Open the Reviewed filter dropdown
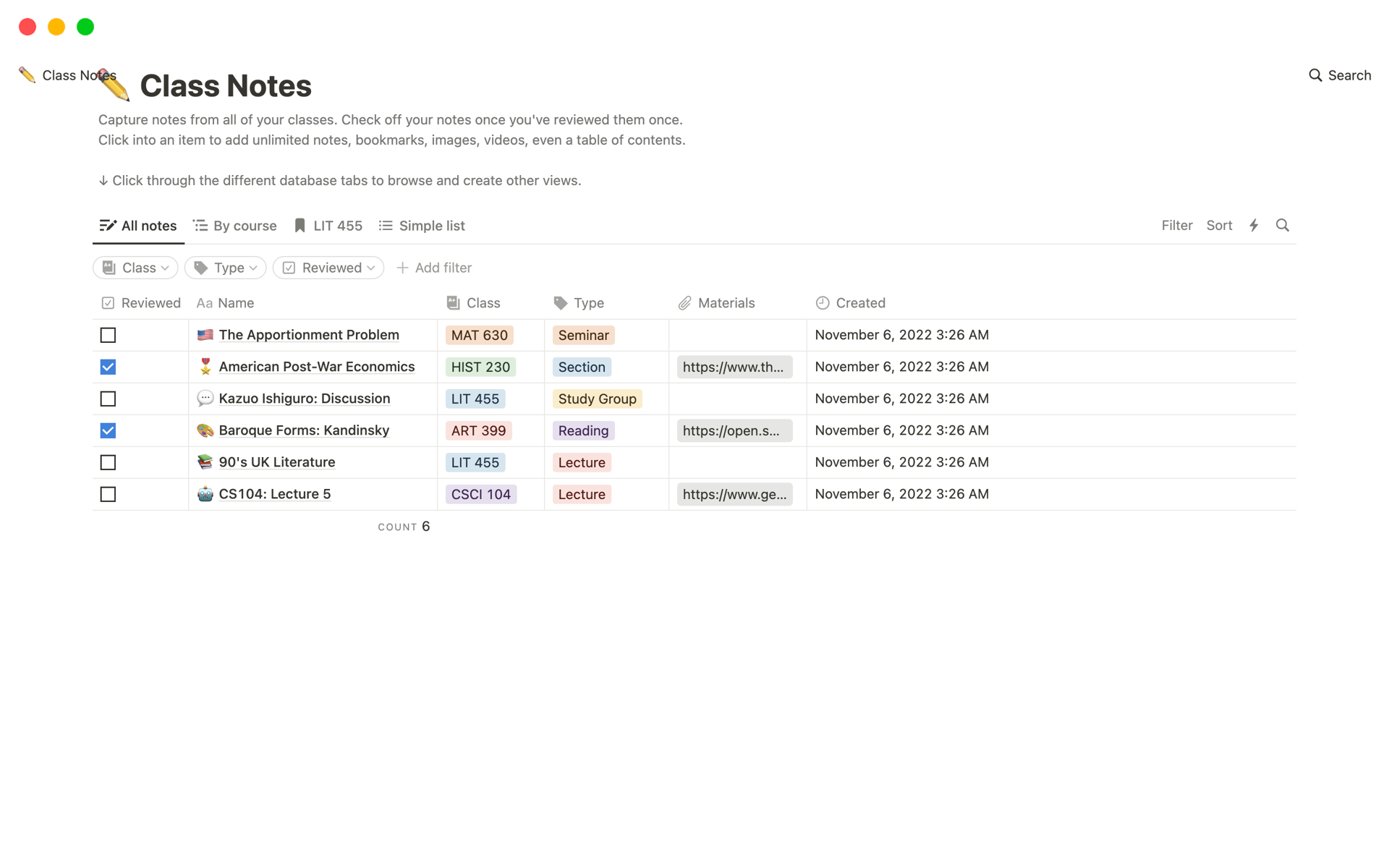Screen dimensions: 1389x868 (x=328, y=268)
